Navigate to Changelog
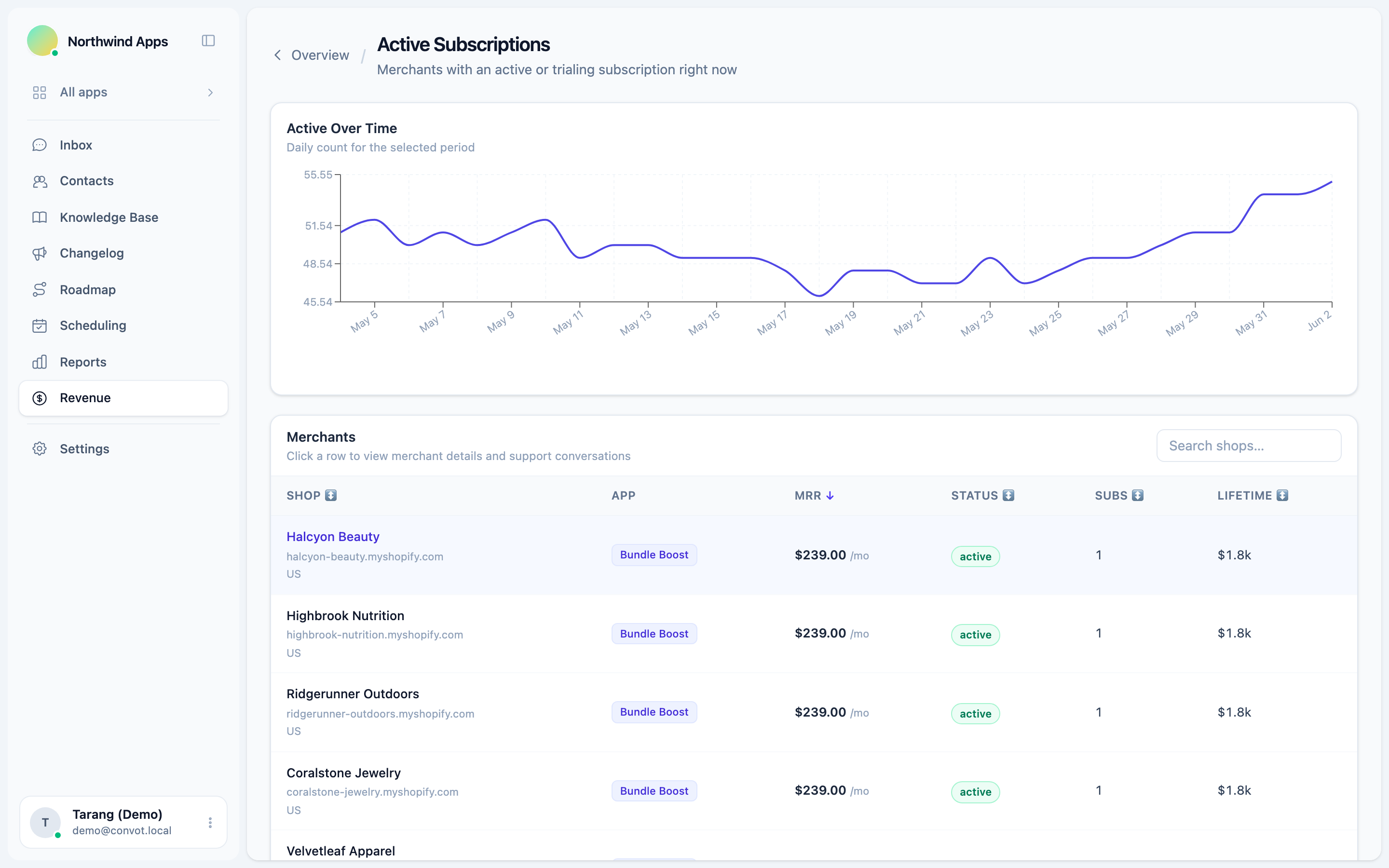This screenshot has height=868, width=1389. pyautogui.click(x=123, y=254)
